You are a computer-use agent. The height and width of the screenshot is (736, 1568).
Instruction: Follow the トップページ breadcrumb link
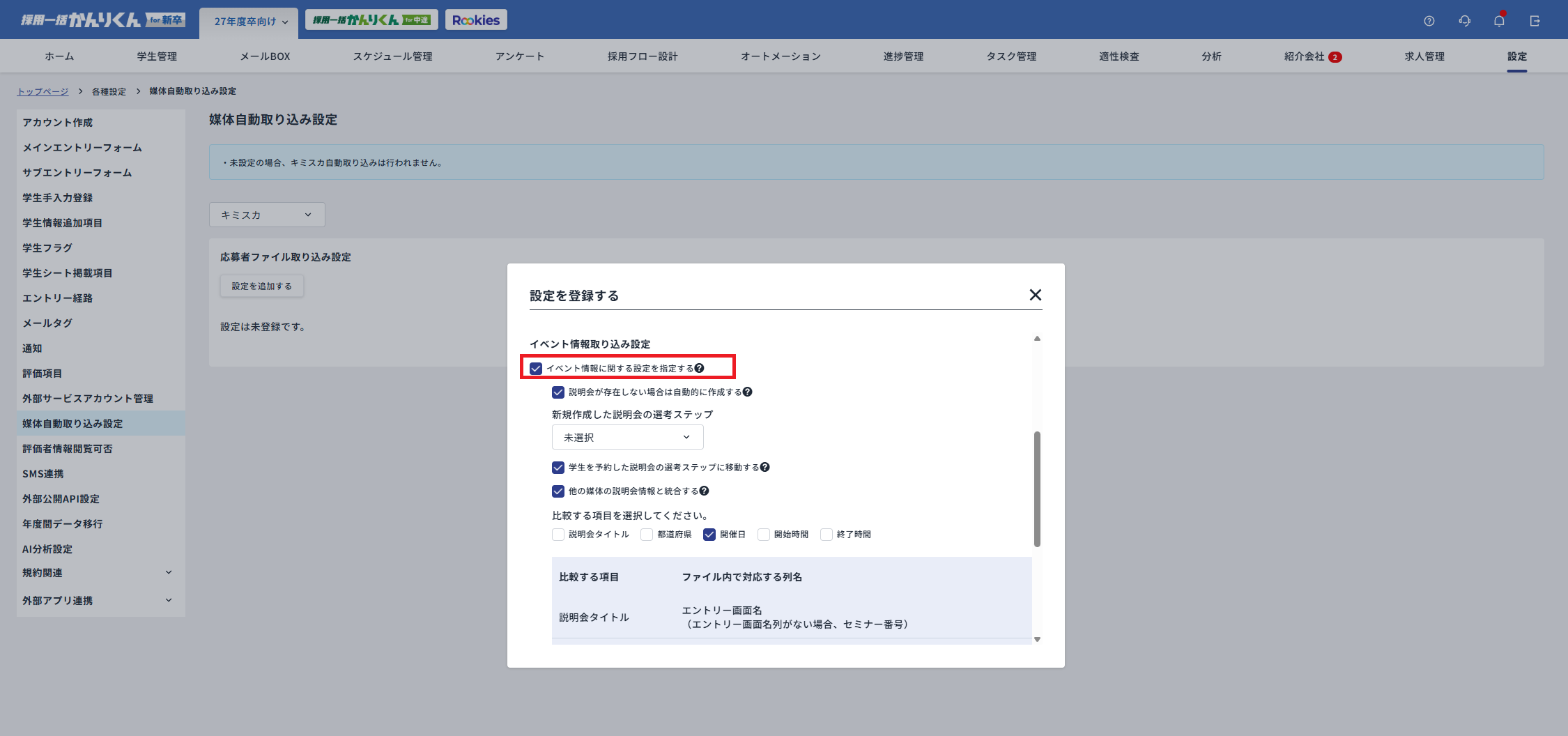click(43, 91)
